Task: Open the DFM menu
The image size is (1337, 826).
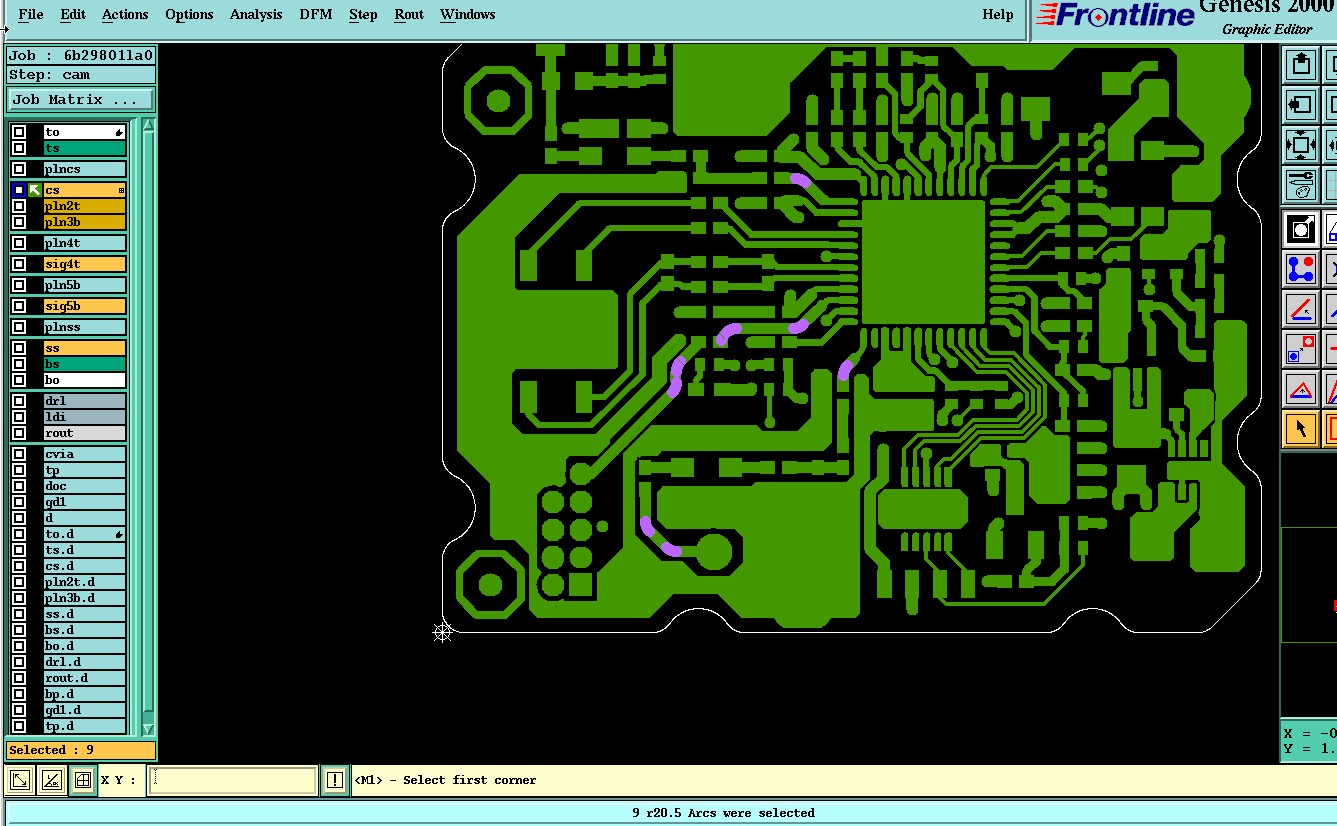Action: pos(317,14)
